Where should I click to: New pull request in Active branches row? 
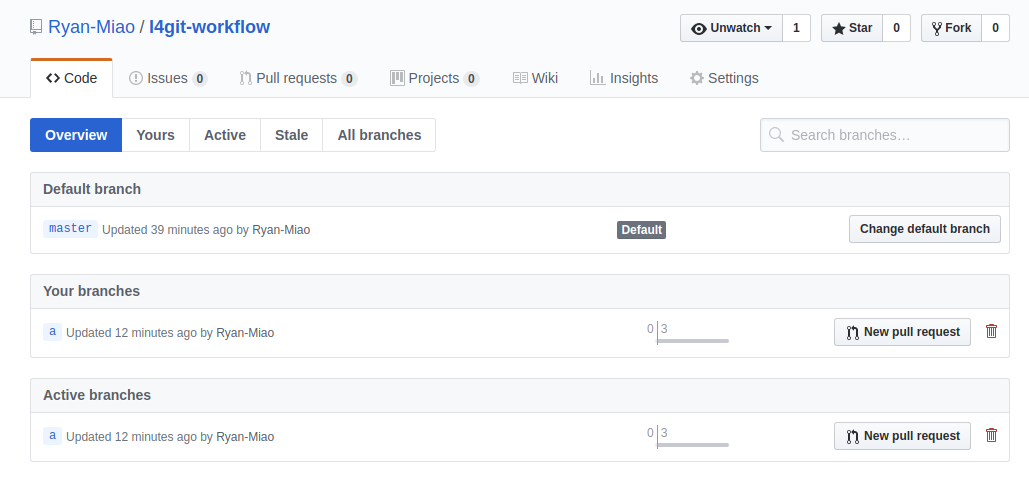coord(902,436)
